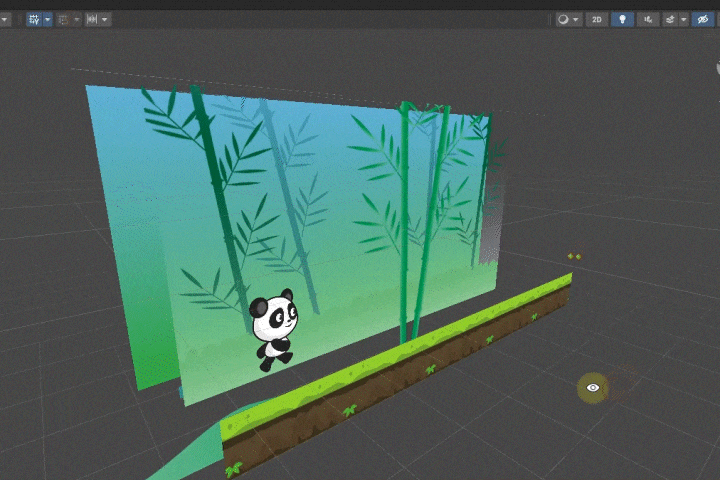
Task: Toggle scene lighting with the lightbulb
Action: [622, 19]
